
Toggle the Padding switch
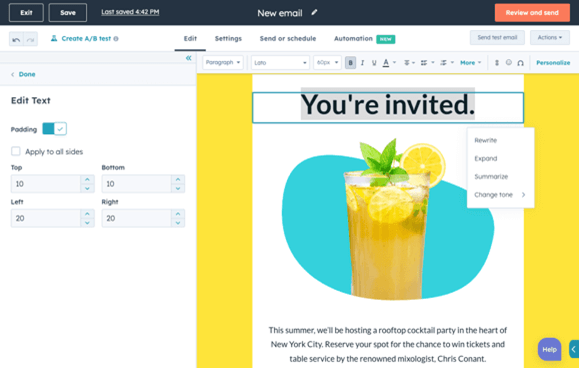tap(55, 129)
